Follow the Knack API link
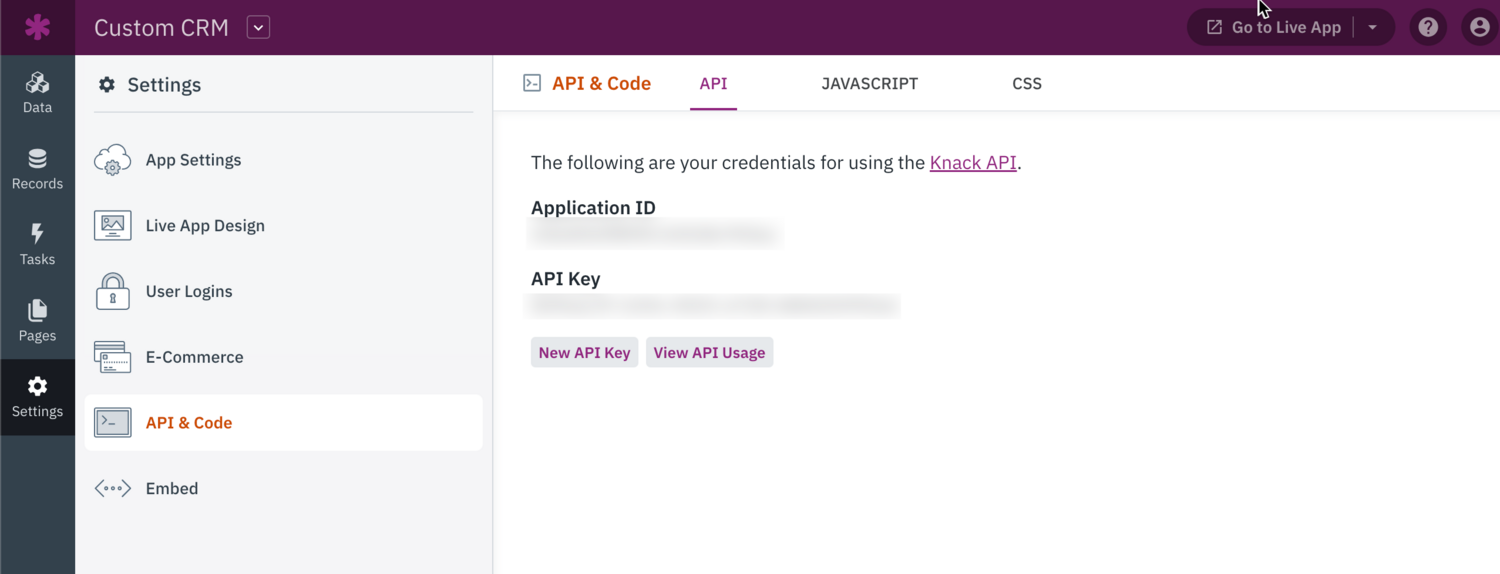 coord(972,163)
